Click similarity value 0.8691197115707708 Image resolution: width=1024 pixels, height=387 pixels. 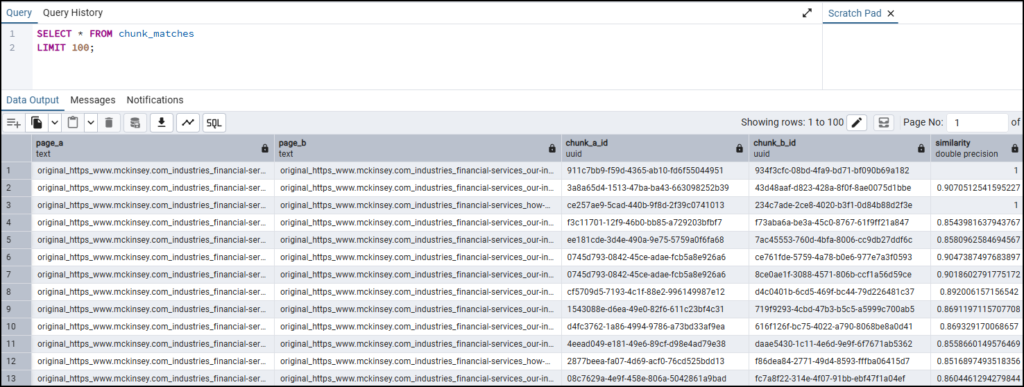[977, 309]
